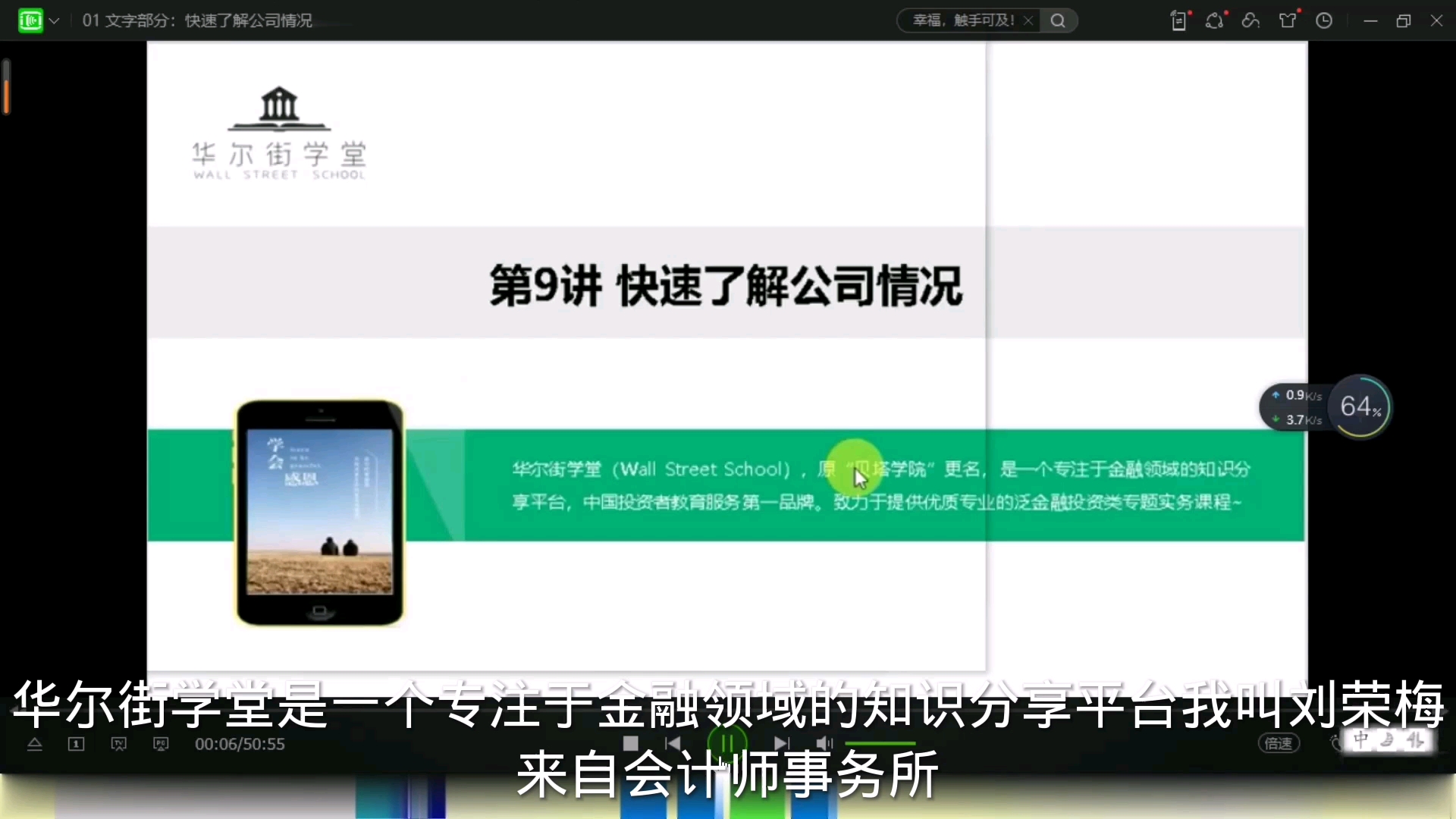Clear the search box with the X
This screenshot has width=1456, height=819.
[x=1028, y=20]
